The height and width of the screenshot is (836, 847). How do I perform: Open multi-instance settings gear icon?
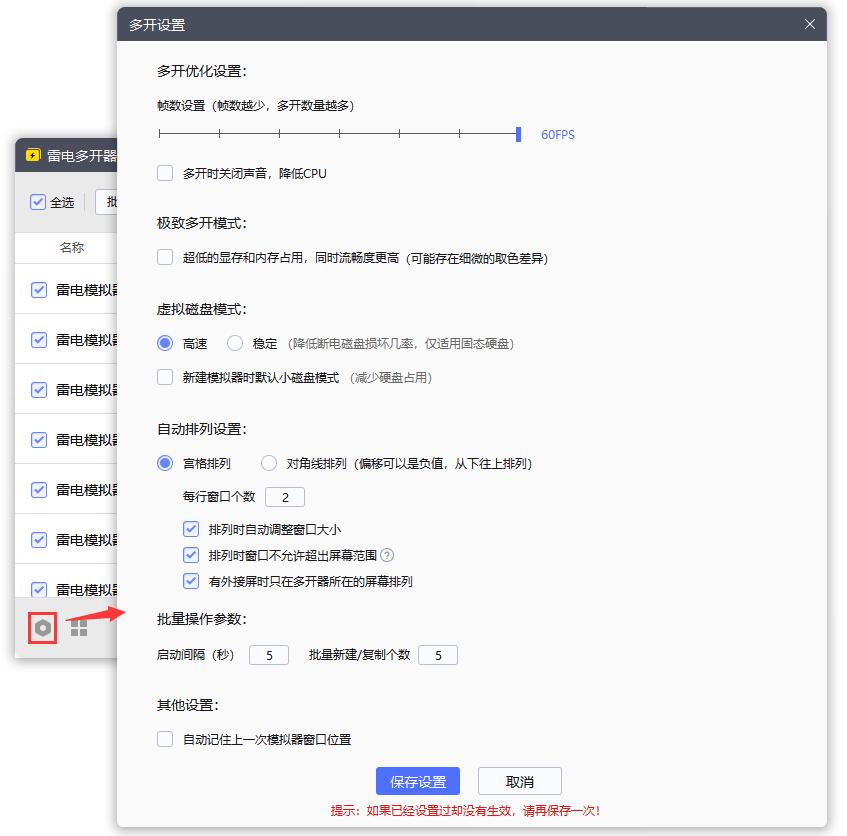click(43, 628)
